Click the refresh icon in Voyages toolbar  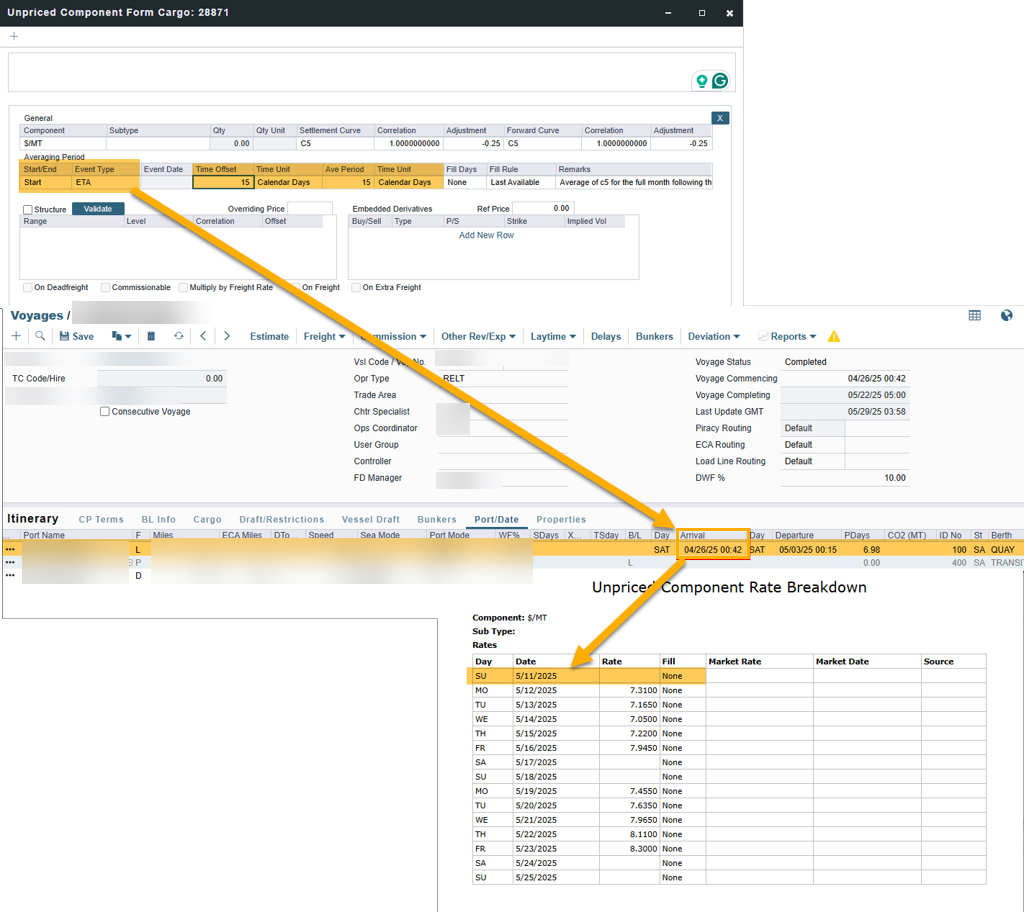(x=178, y=336)
